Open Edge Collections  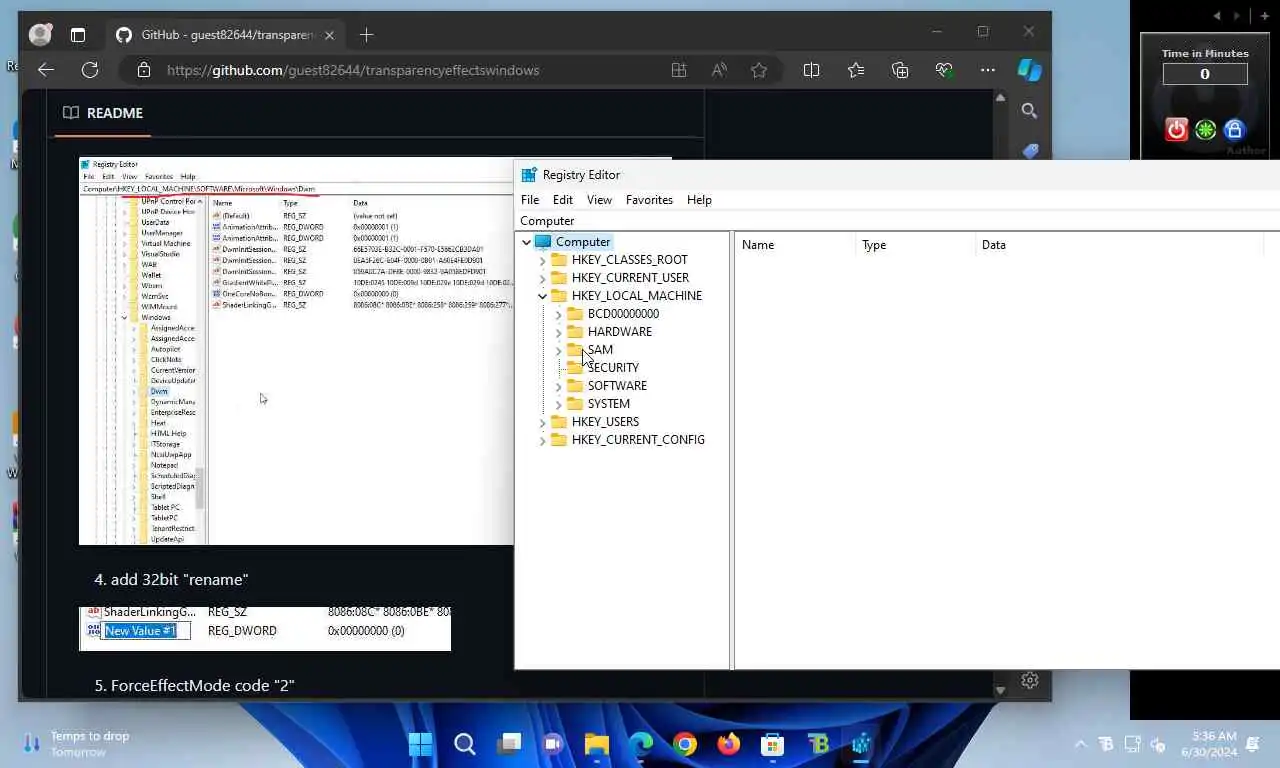point(900,70)
